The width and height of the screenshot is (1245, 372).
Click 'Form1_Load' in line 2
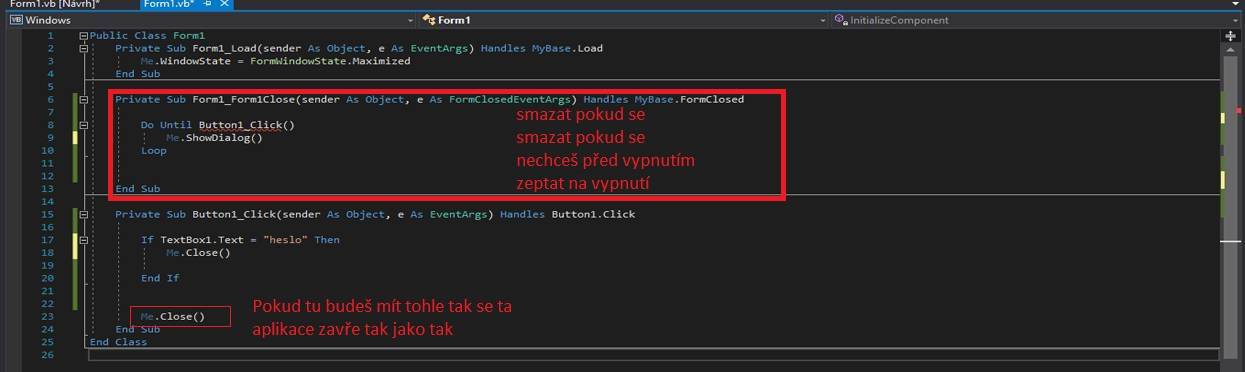point(224,48)
